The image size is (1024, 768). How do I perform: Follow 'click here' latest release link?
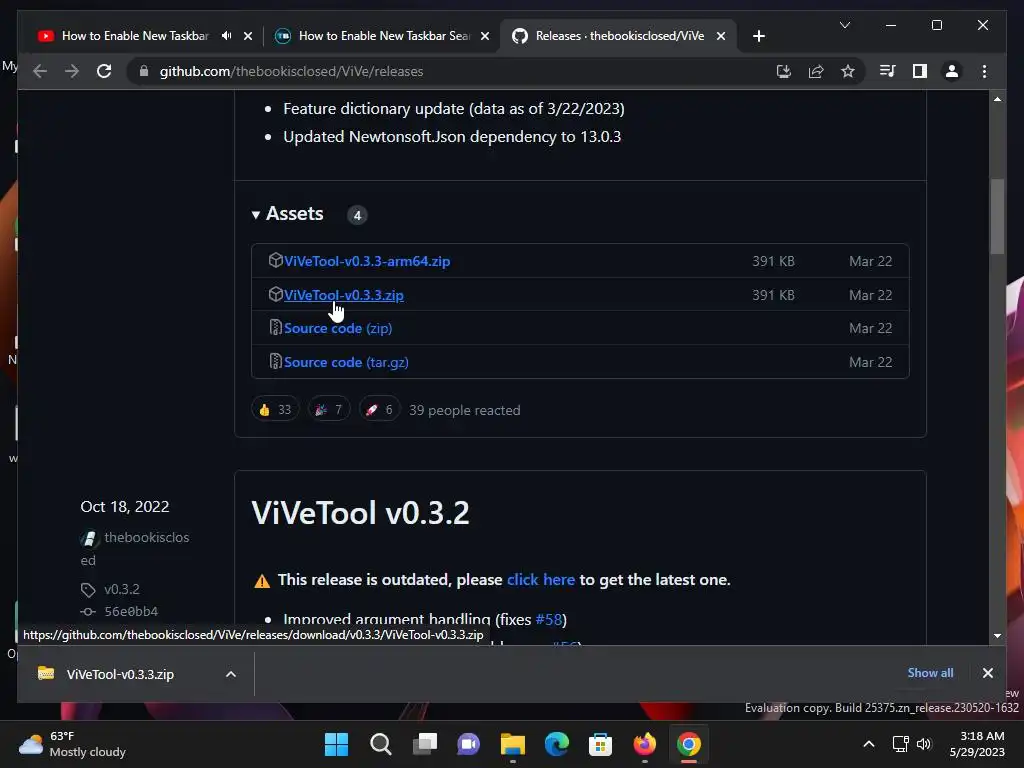(541, 579)
